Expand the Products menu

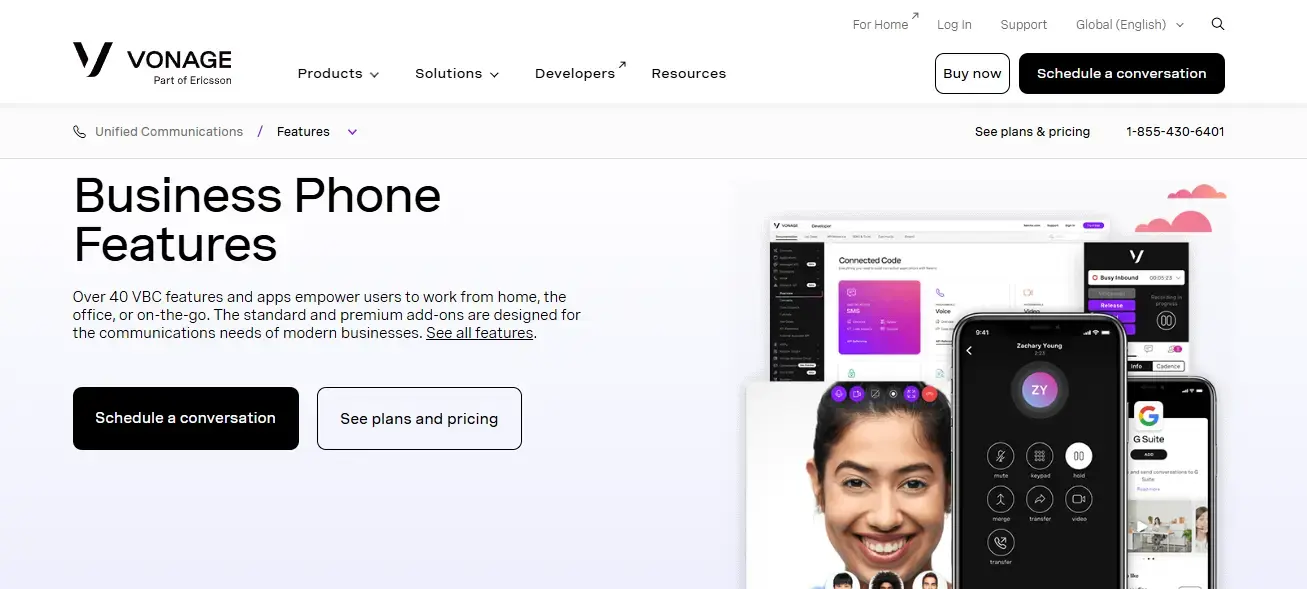click(x=339, y=73)
